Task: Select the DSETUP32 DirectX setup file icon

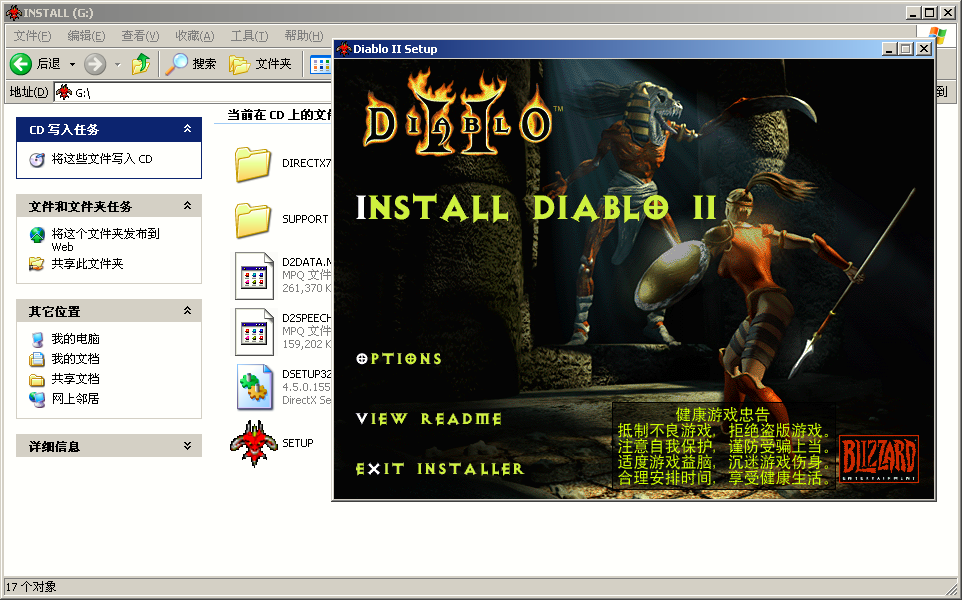Action: (x=255, y=387)
